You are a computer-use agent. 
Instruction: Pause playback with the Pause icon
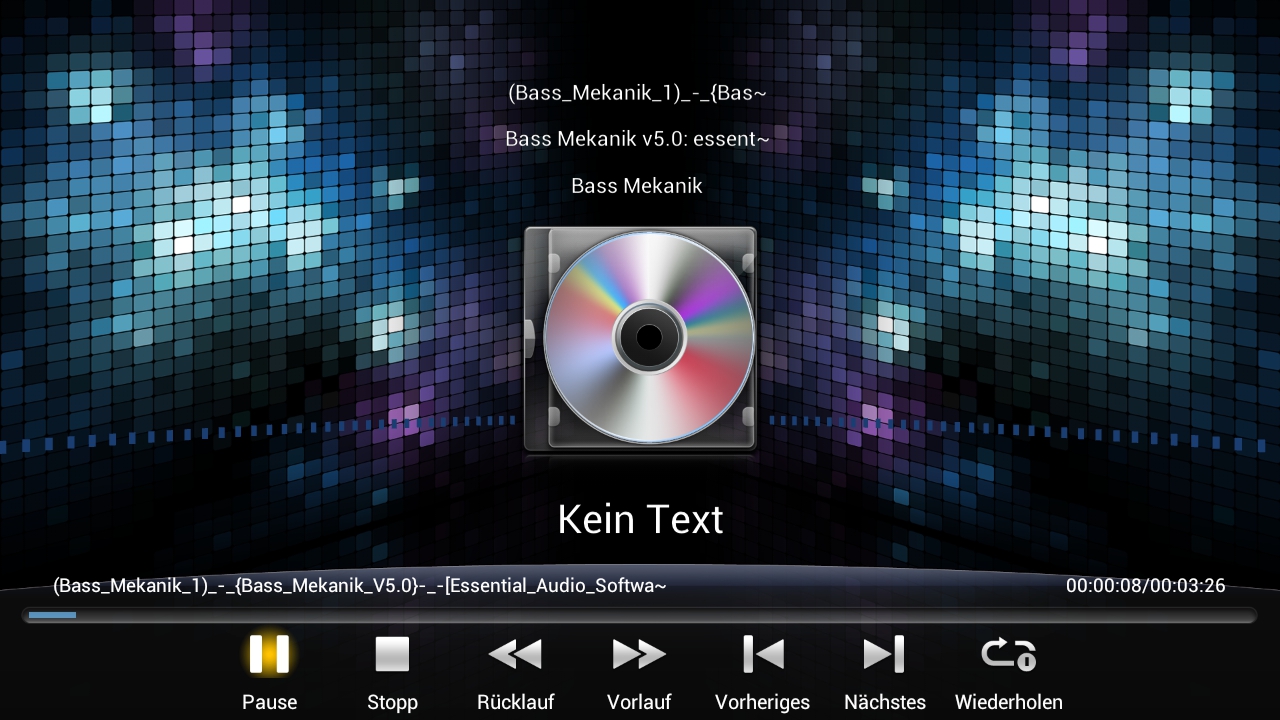tap(269, 654)
